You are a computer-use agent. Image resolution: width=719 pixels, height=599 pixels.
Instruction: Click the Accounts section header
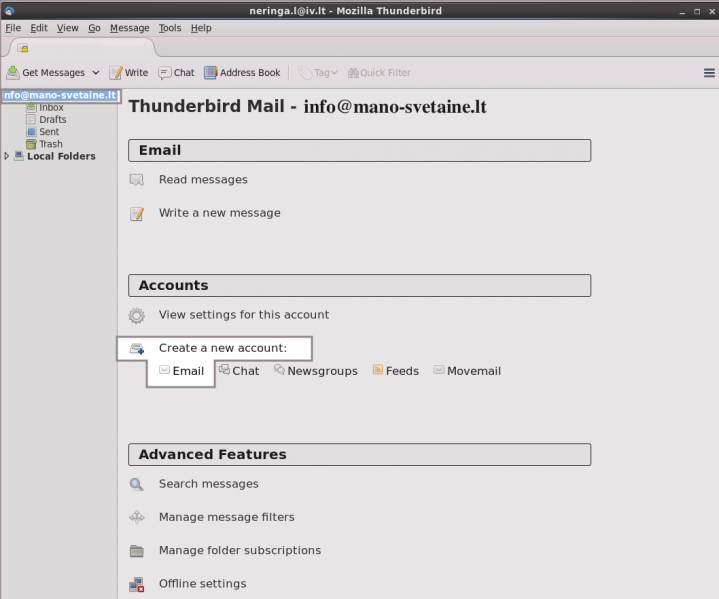click(360, 285)
